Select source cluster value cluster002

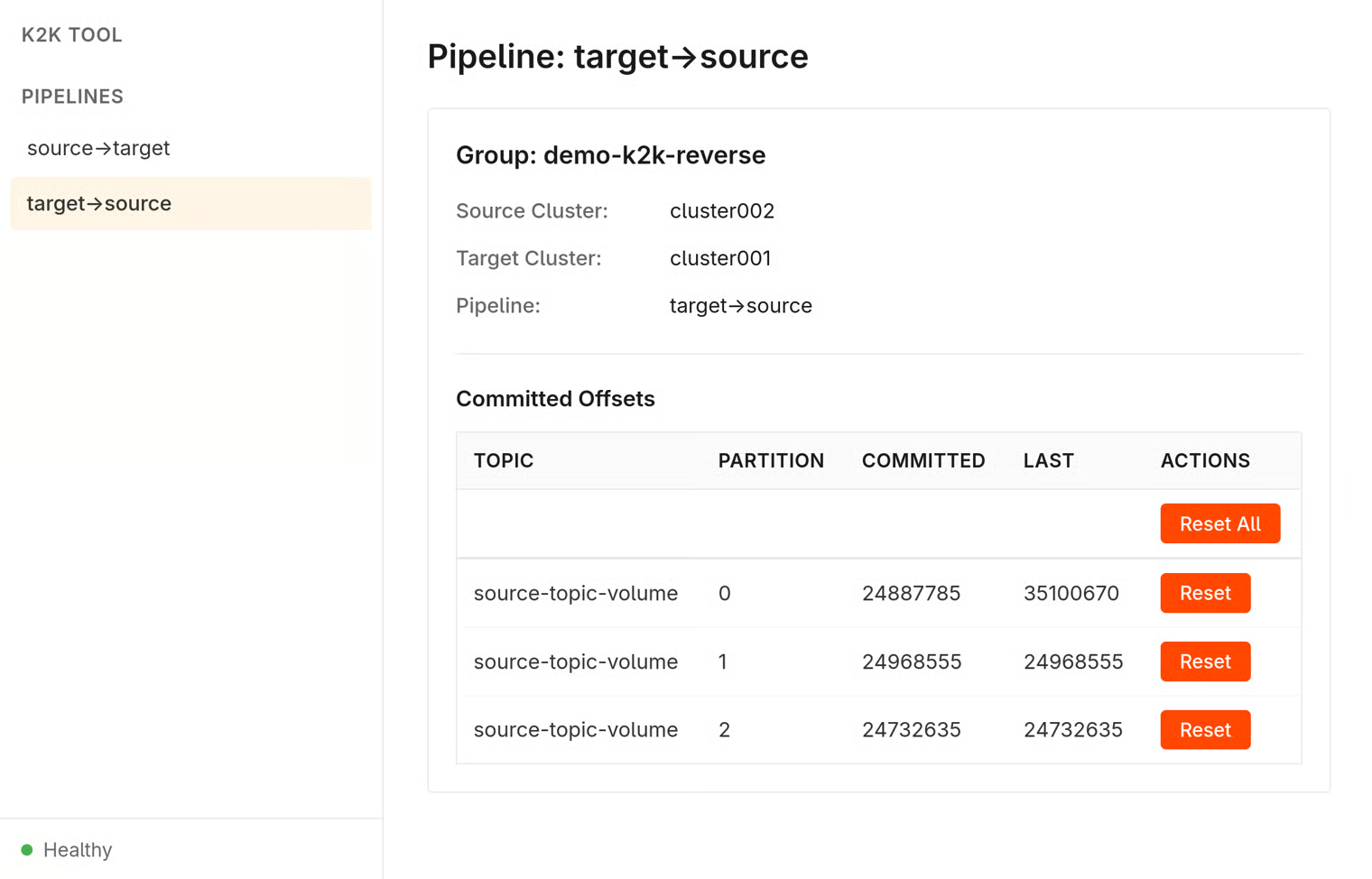(x=722, y=211)
